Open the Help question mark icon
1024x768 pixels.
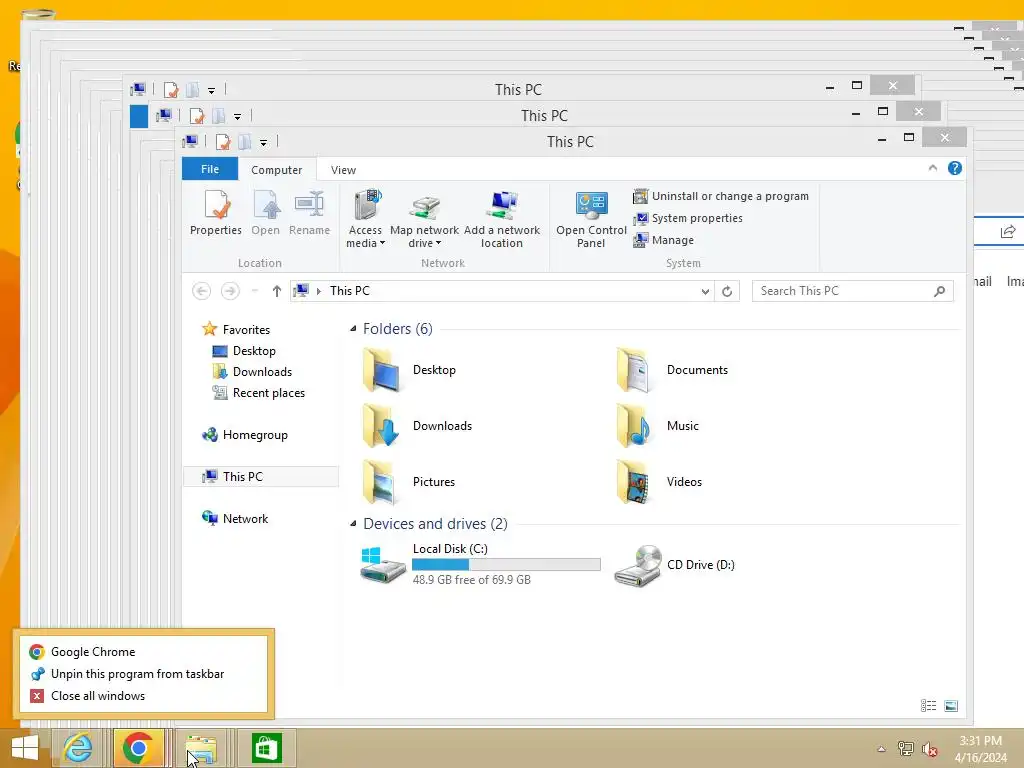(955, 168)
